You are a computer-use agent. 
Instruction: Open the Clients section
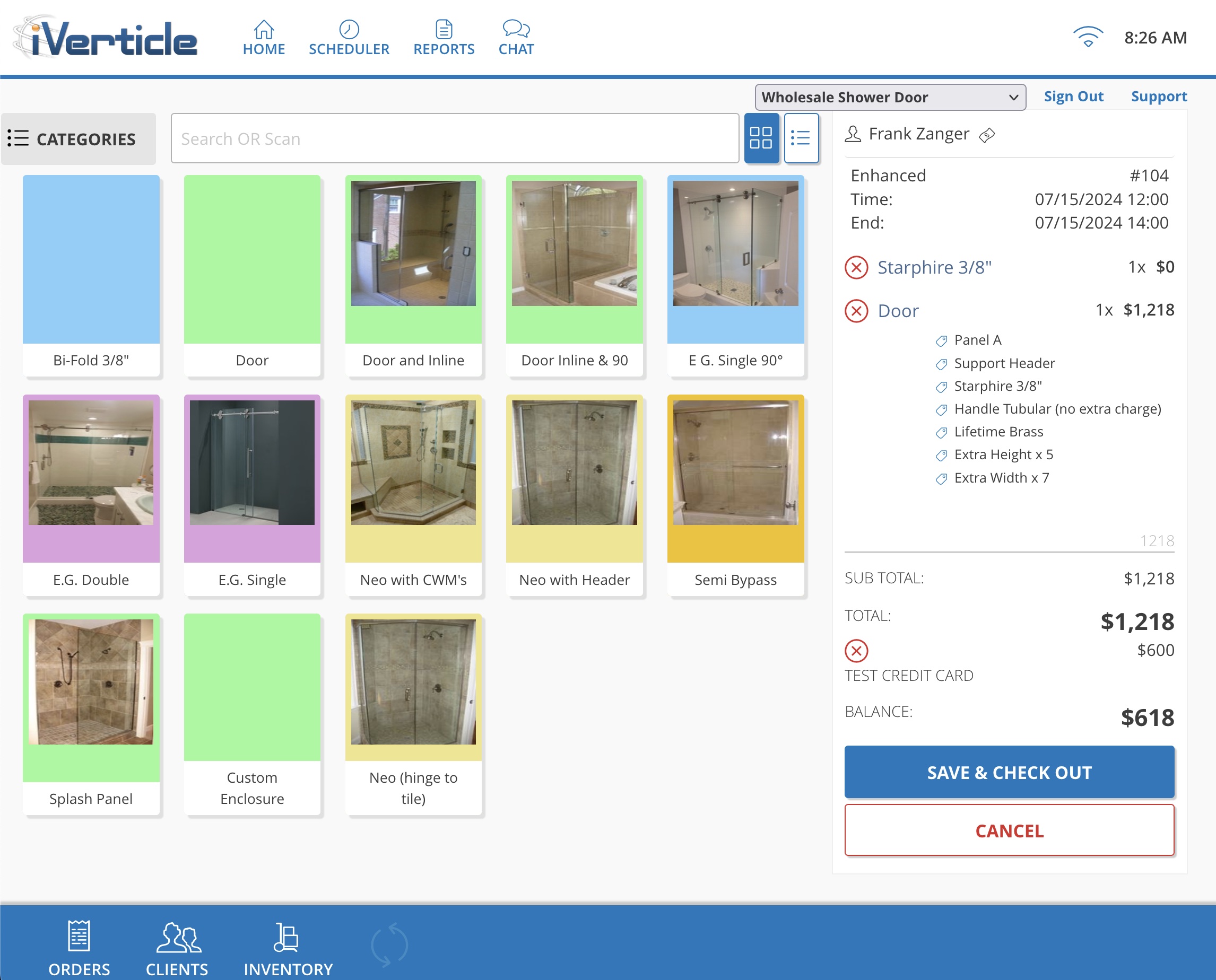click(x=177, y=948)
